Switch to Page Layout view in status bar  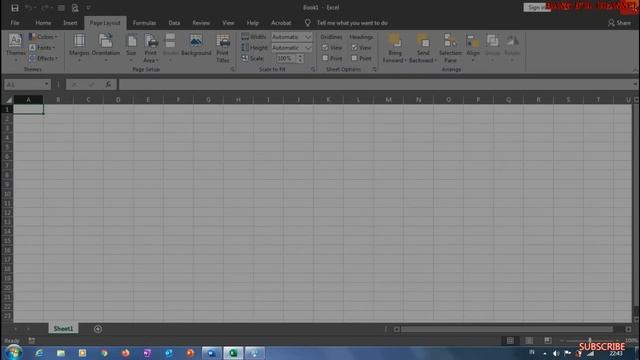tap(529, 340)
